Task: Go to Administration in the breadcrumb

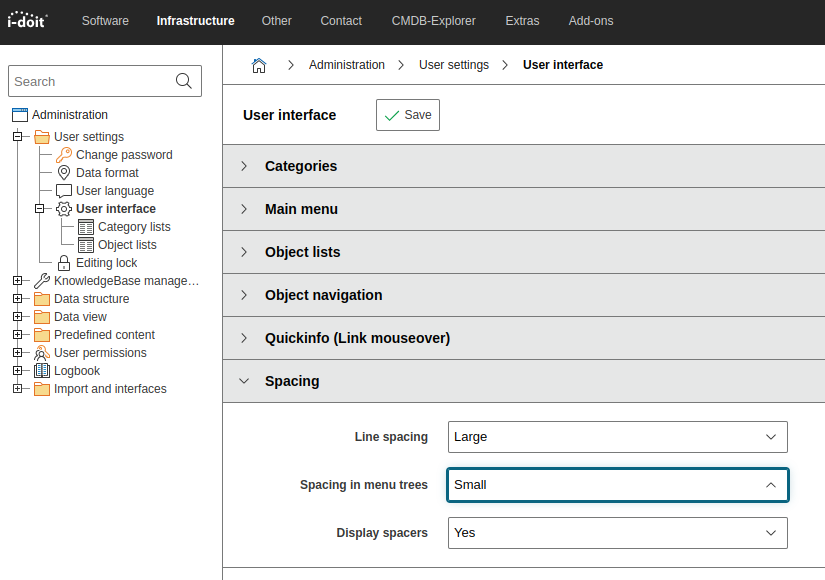Action: (347, 65)
